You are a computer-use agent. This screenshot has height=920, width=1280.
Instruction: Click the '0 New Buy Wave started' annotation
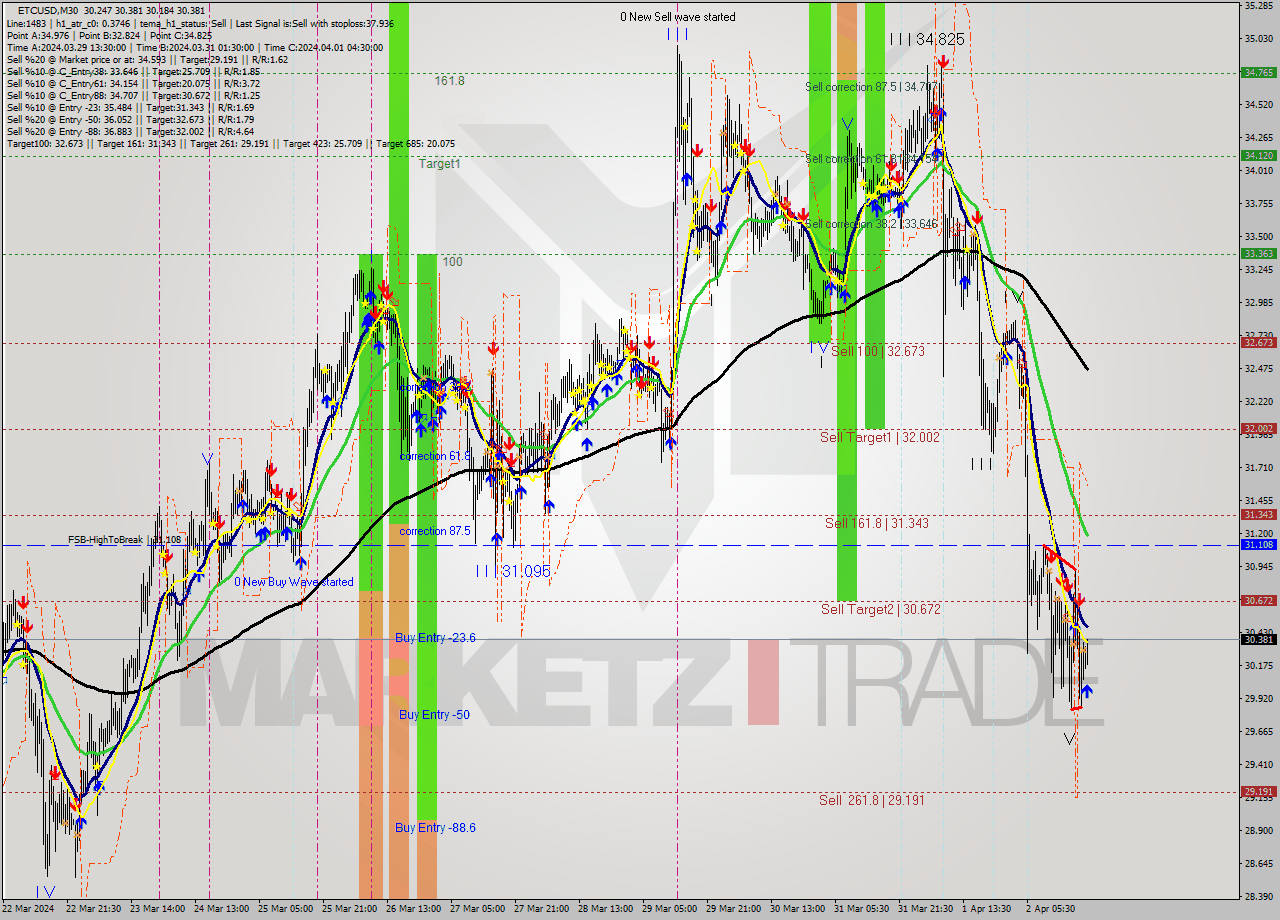coord(294,582)
